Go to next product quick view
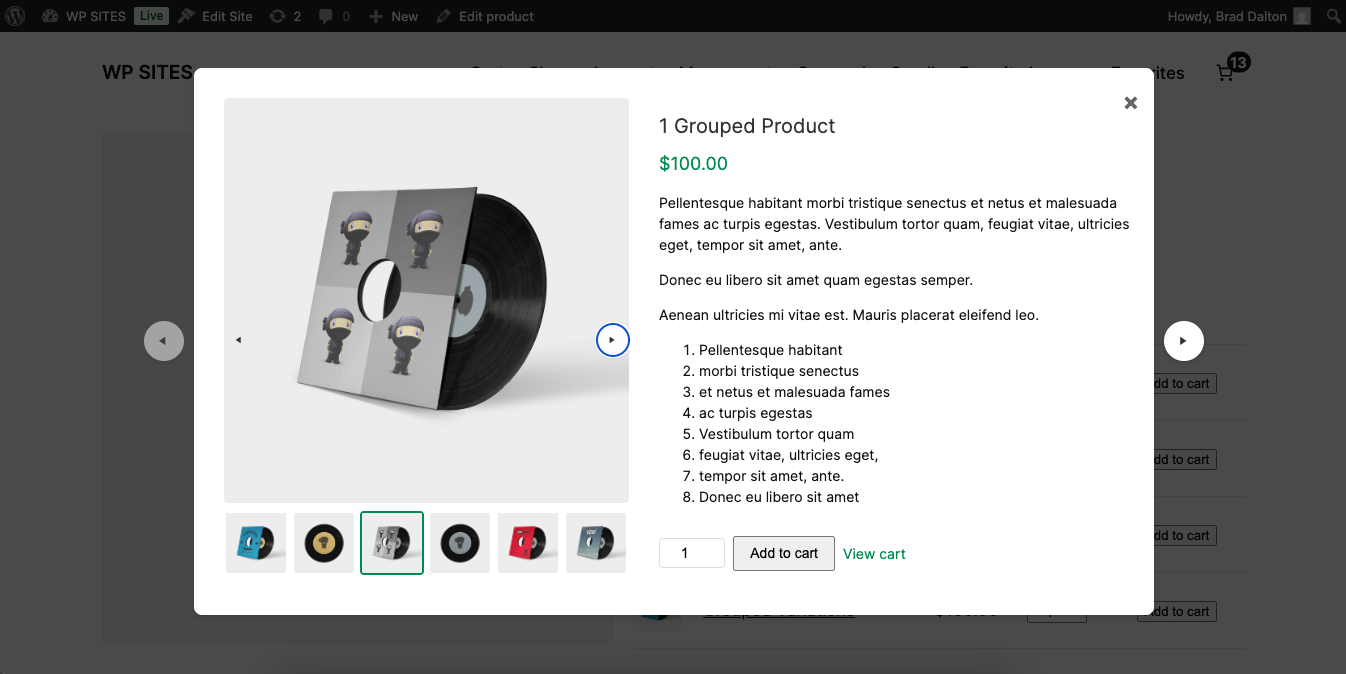Viewport: 1346px width, 674px height. click(x=1183, y=341)
